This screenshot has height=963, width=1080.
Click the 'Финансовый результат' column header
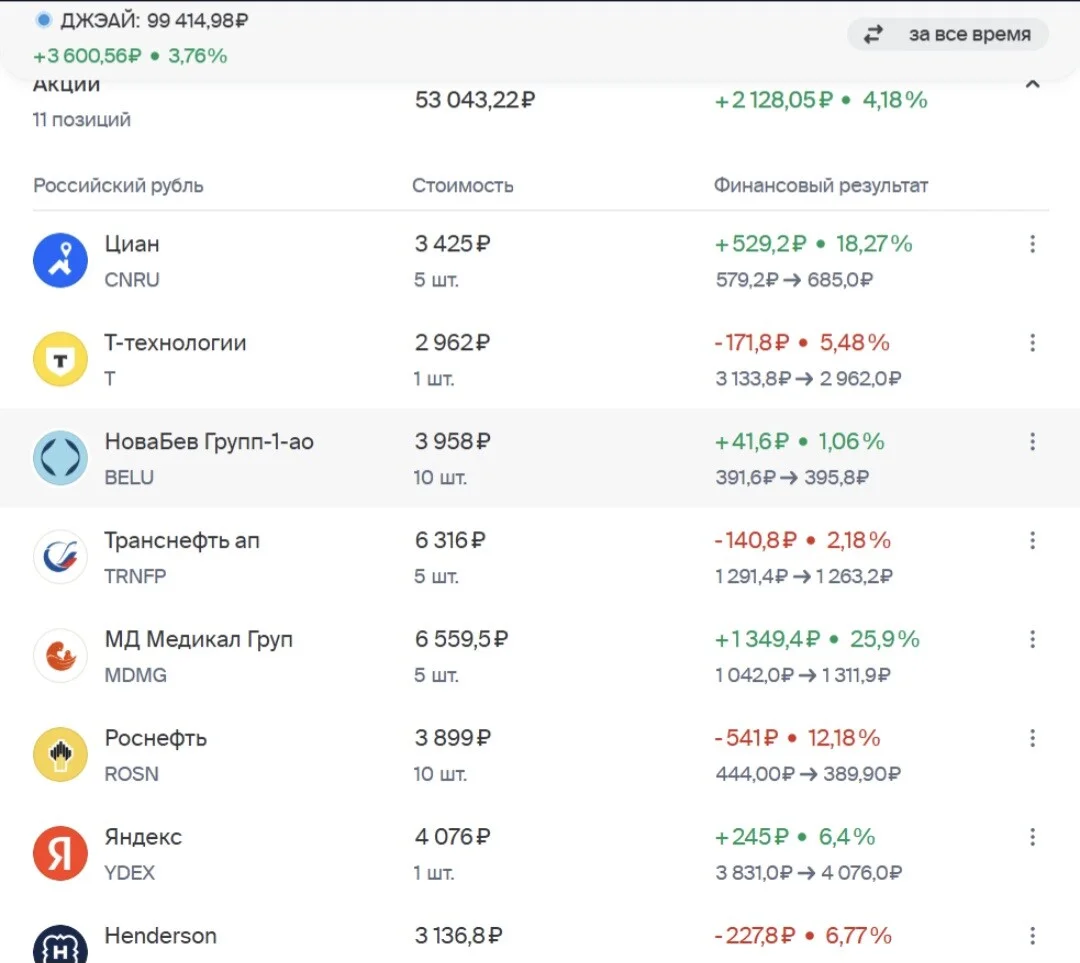click(x=821, y=186)
